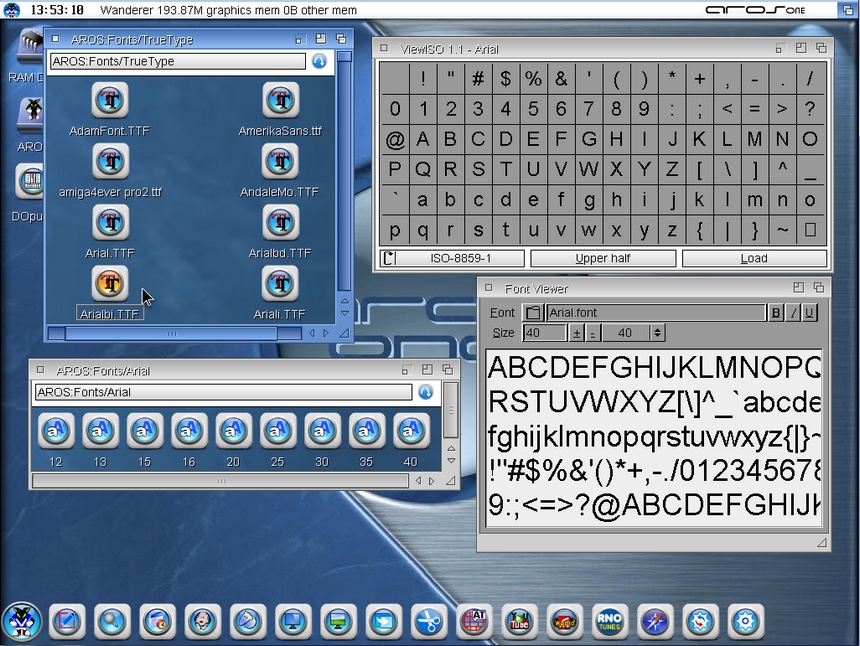860x646 pixels.
Task: Click the AROS:Fonts/Arial path field
Action: 223,392
